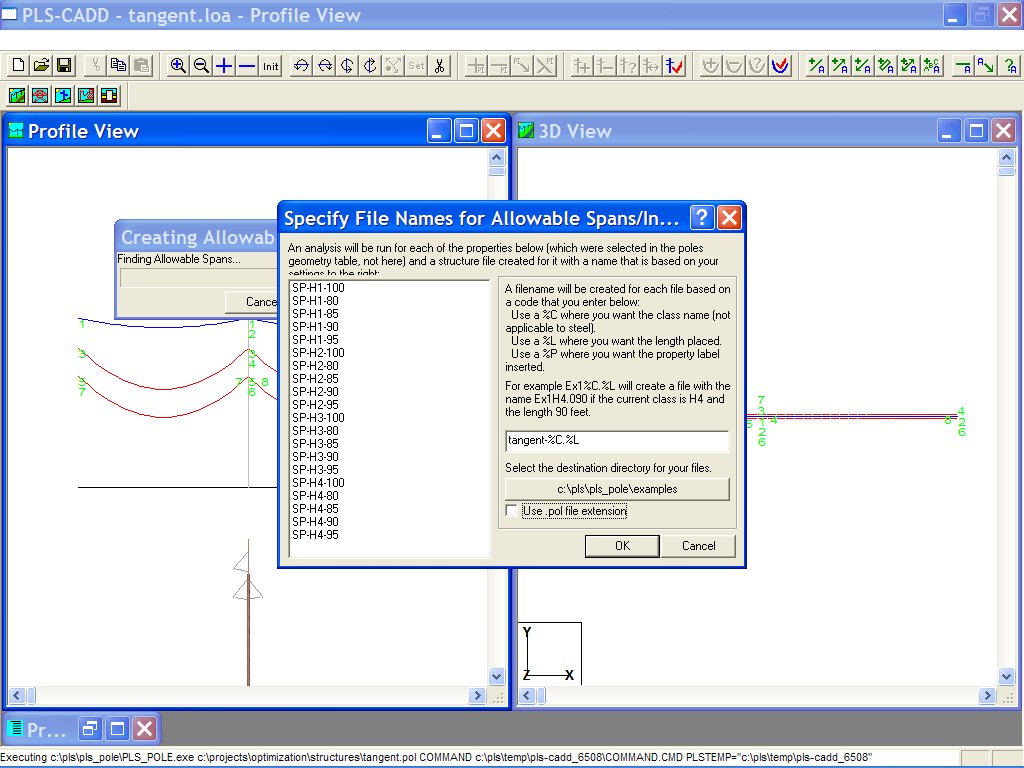This screenshot has width=1024, height=768.
Task: Select SP-H1-100 in the properties list
Action: pos(320,290)
